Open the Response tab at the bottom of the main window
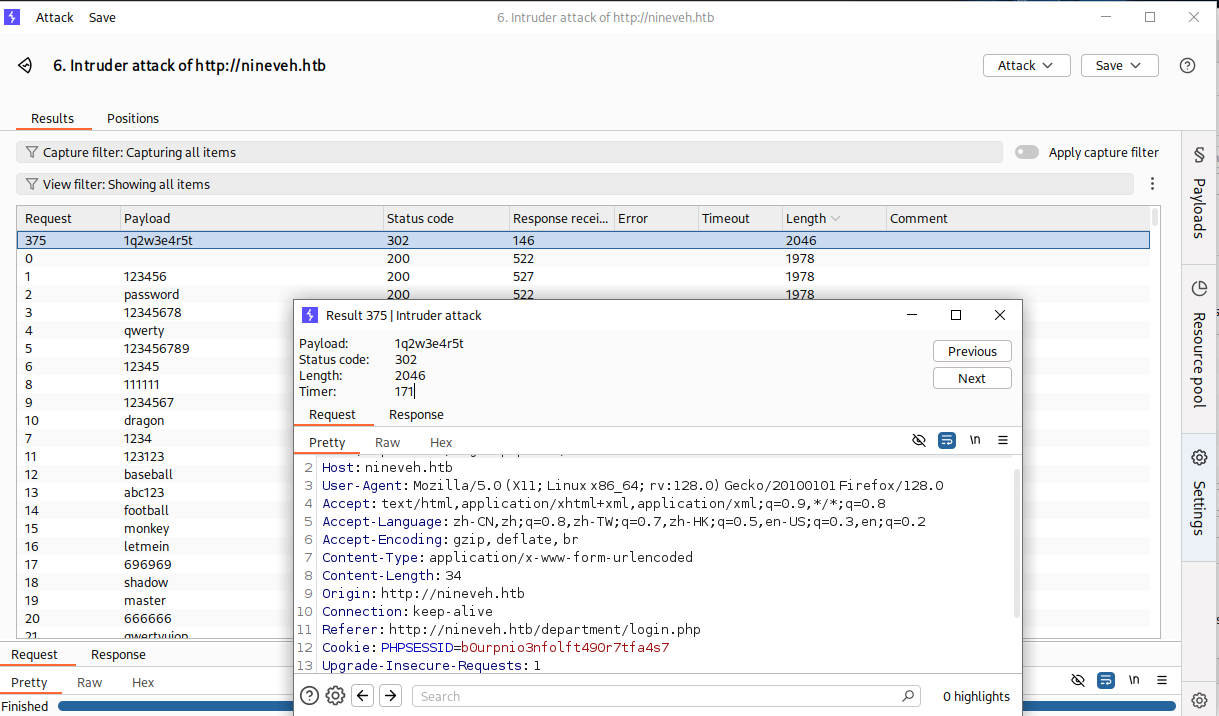This screenshot has height=716, width=1219. 118,655
